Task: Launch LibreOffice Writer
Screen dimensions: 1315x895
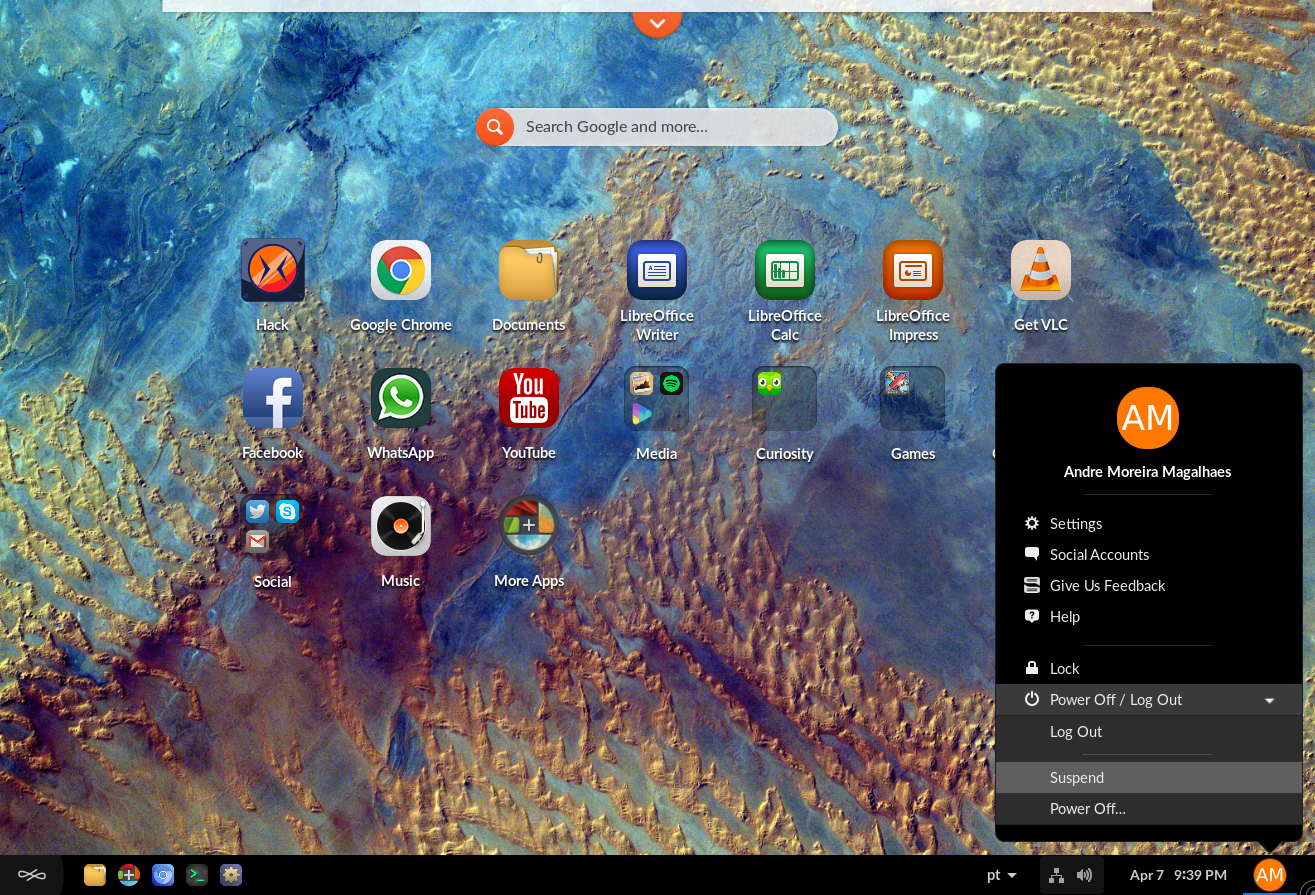Action: (x=656, y=270)
